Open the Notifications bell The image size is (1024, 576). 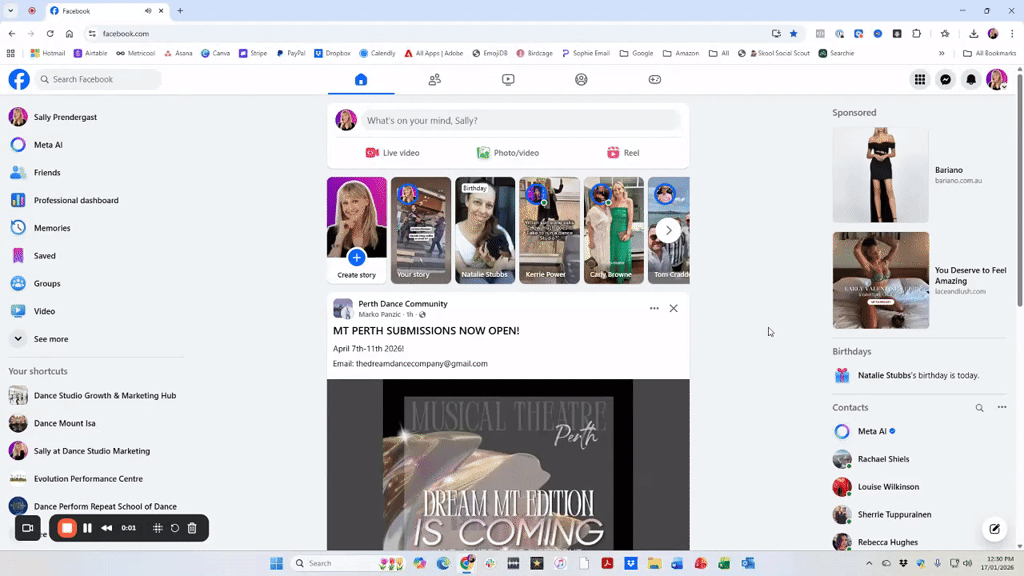[970, 79]
